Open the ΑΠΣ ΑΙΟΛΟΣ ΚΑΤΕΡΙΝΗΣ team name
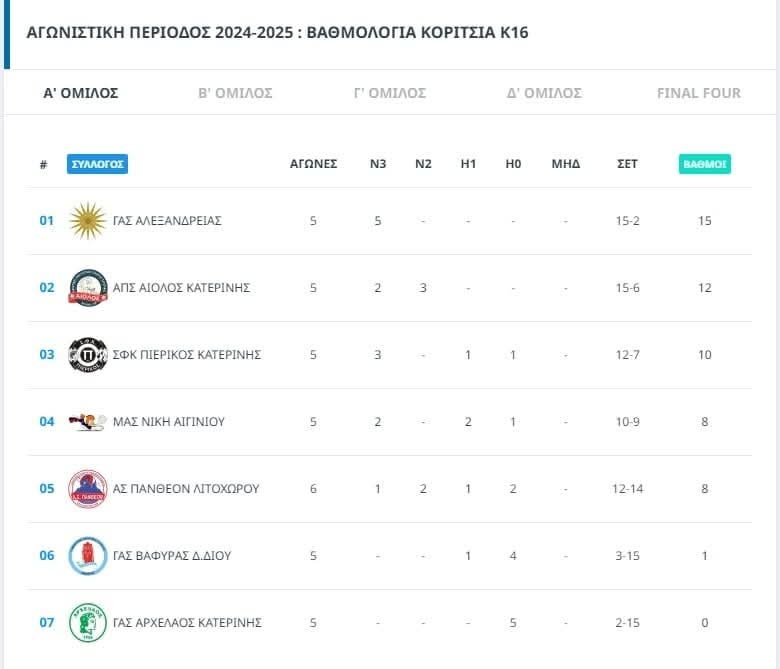The height and width of the screenshot is (669, 780). [182, 288]
